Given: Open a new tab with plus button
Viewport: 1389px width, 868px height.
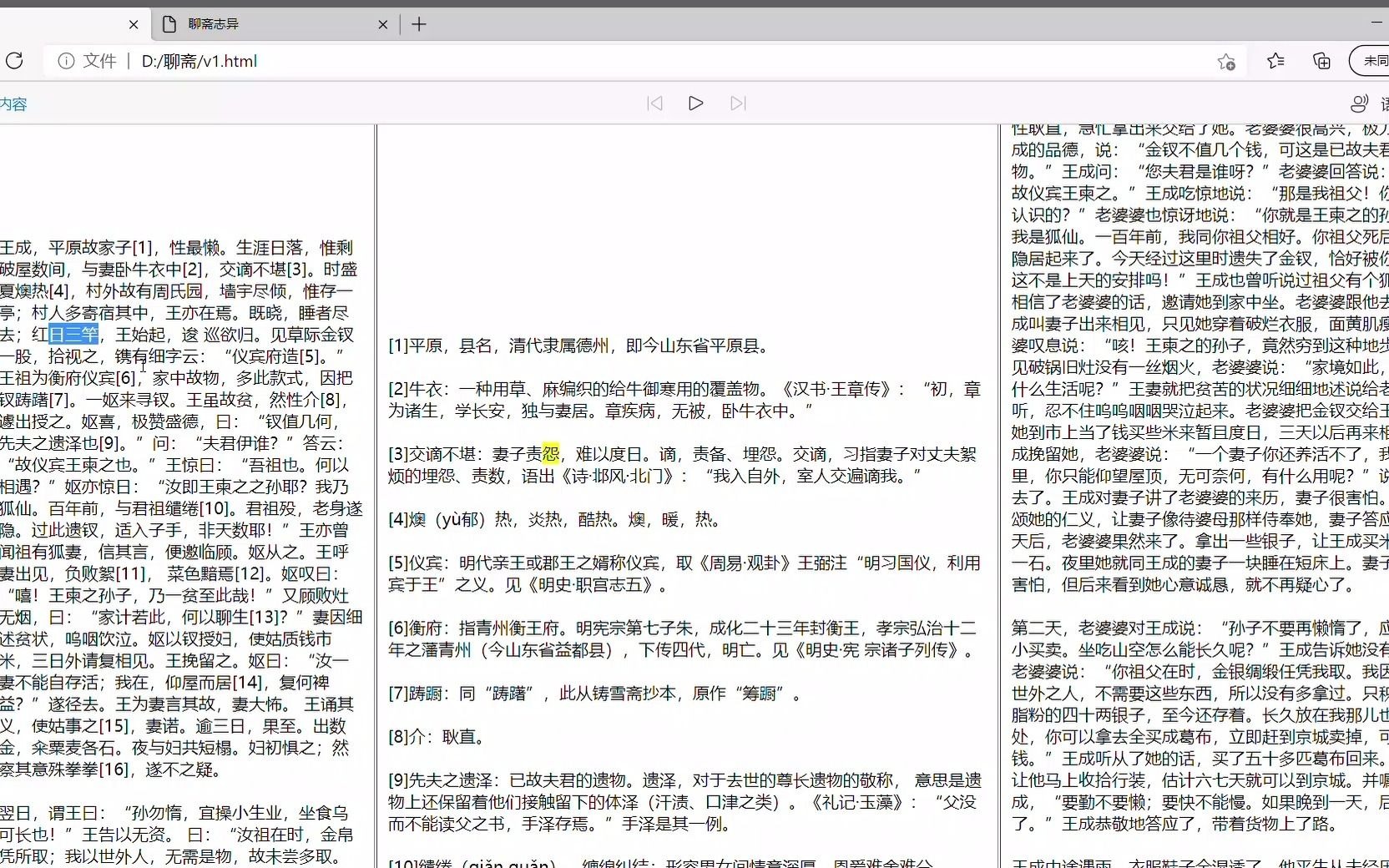Looking at the screenshot, I should [x=419, y=24].
